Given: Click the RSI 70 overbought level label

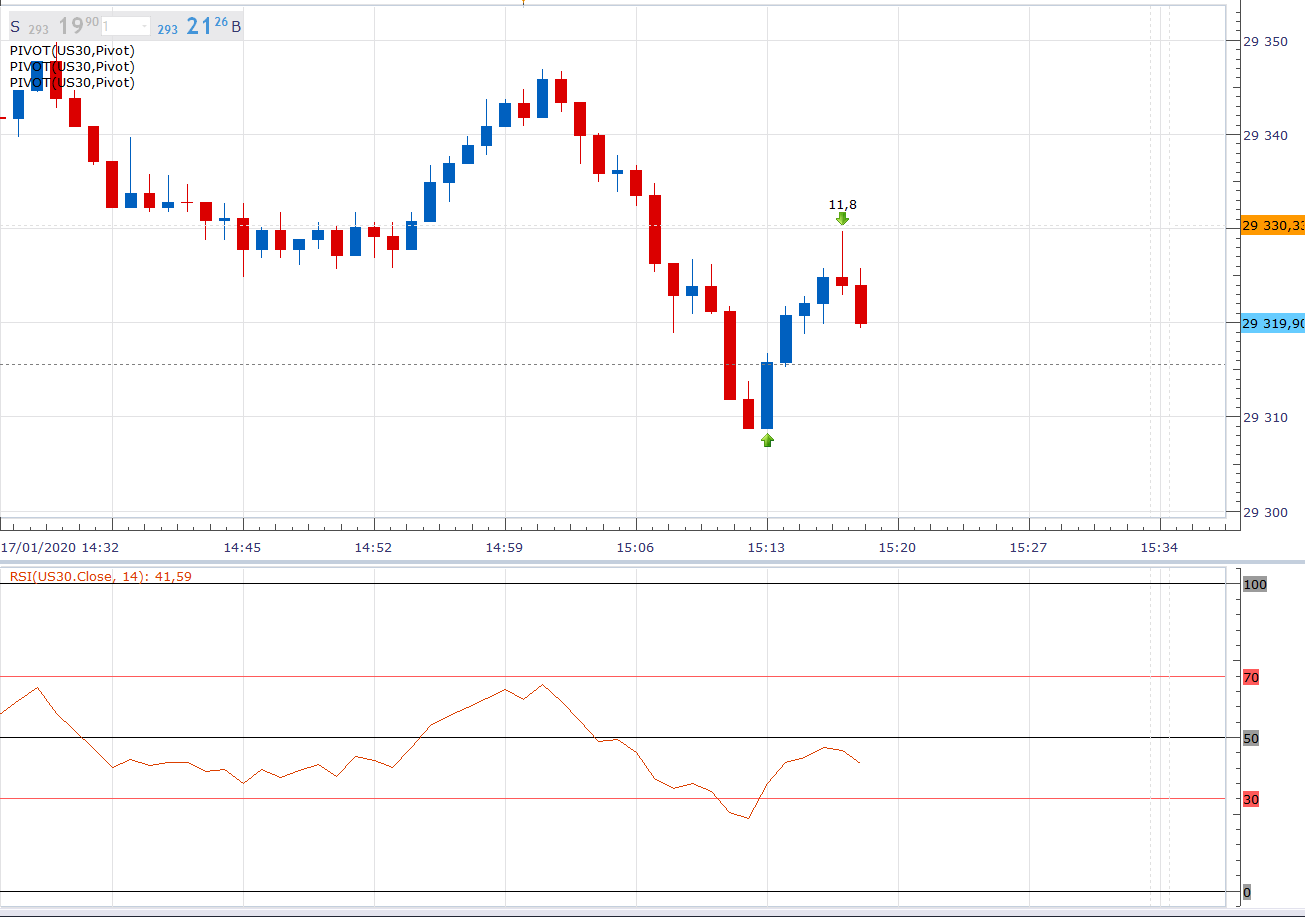Looking at the screenshot, I should 1251,677.
